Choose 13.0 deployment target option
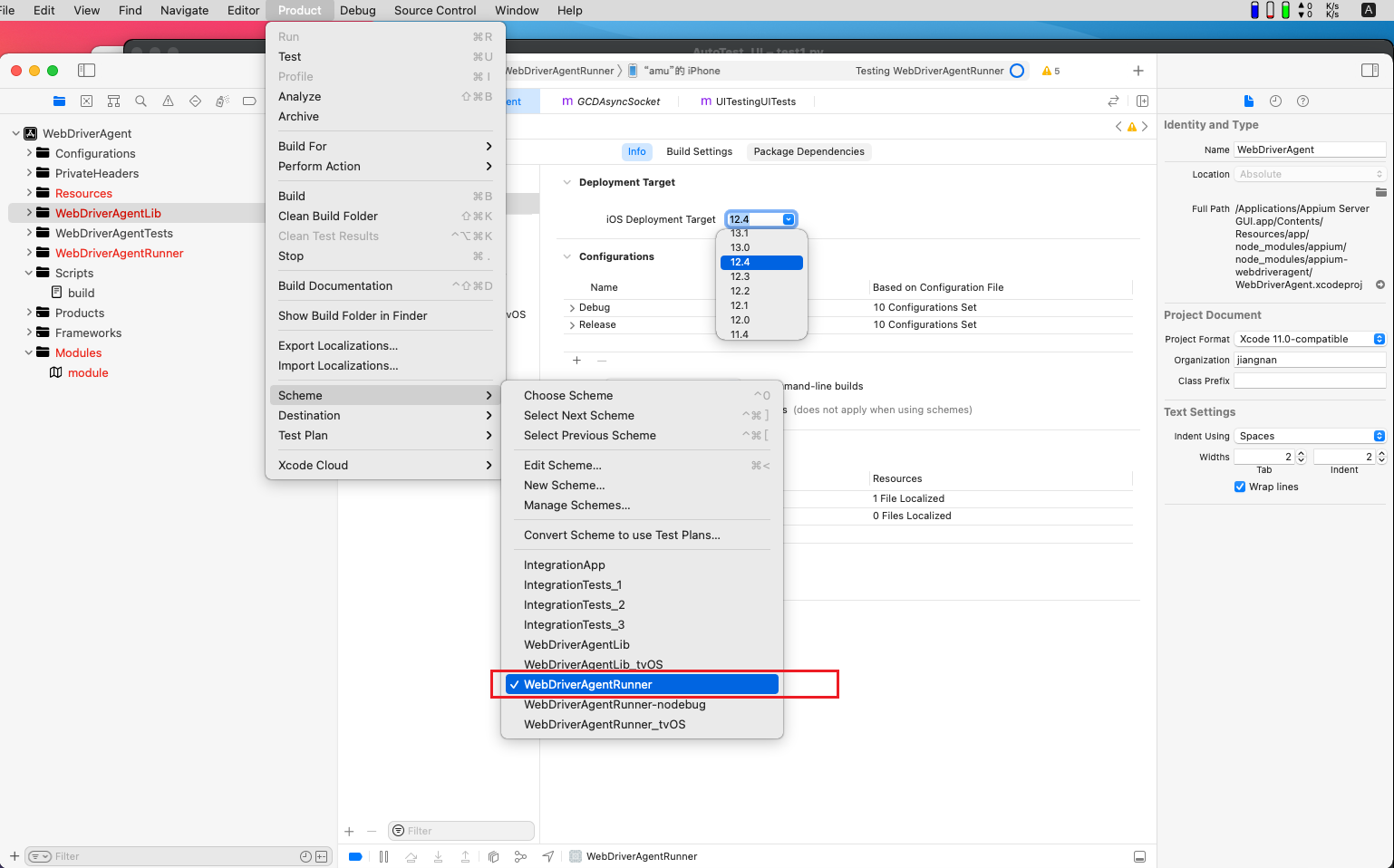This screenshot has width=1394, height=868. pyautogui.click(x=761, y=247)
